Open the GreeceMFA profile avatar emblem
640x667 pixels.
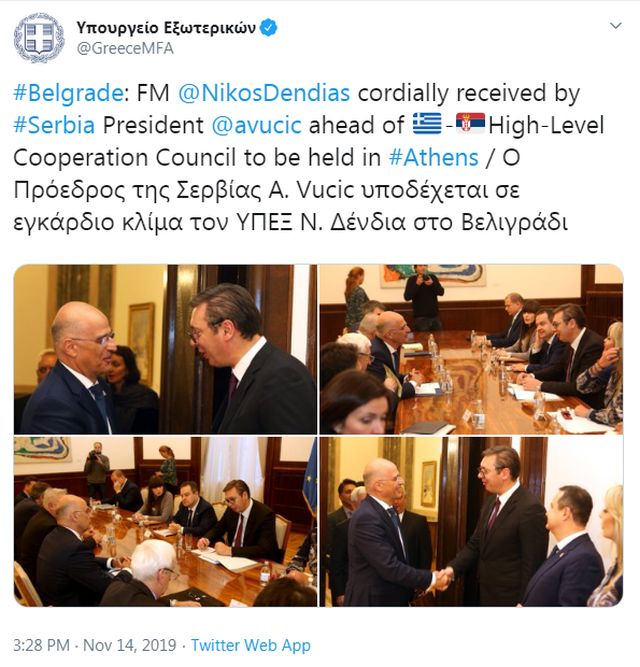point(39,38)
